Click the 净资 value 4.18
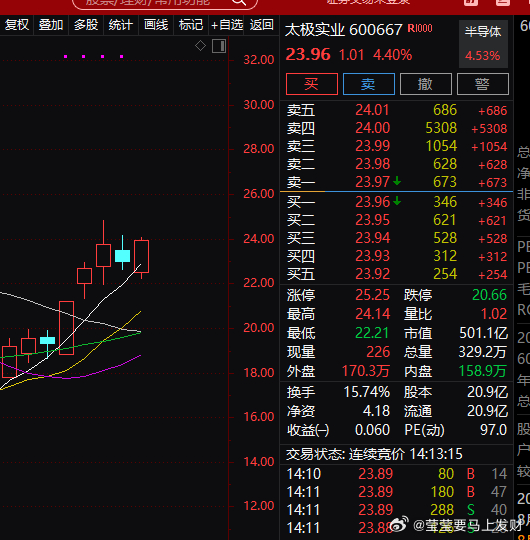The image size is (530, 540). point(376,411)
